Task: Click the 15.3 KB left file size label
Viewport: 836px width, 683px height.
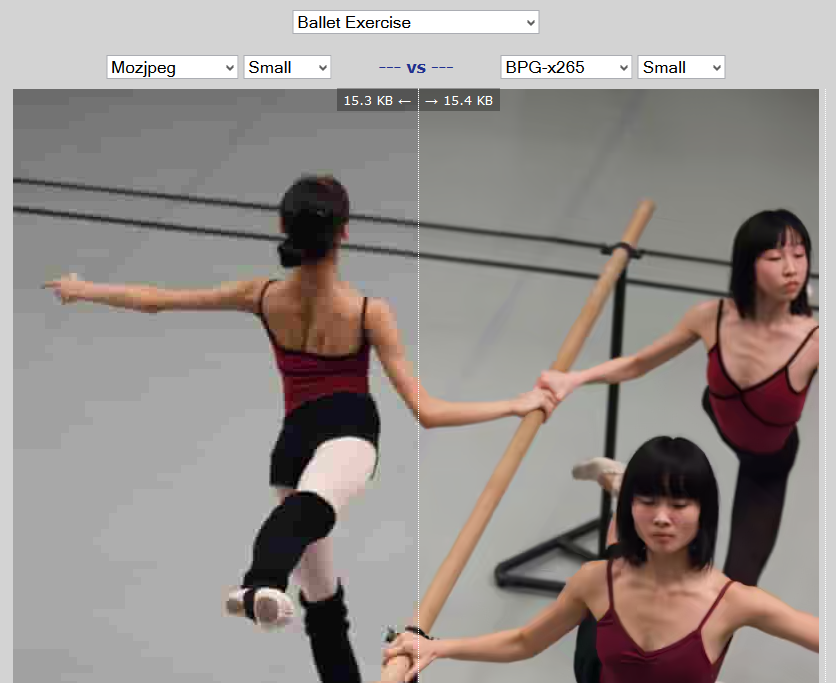Action: (377, 100)
